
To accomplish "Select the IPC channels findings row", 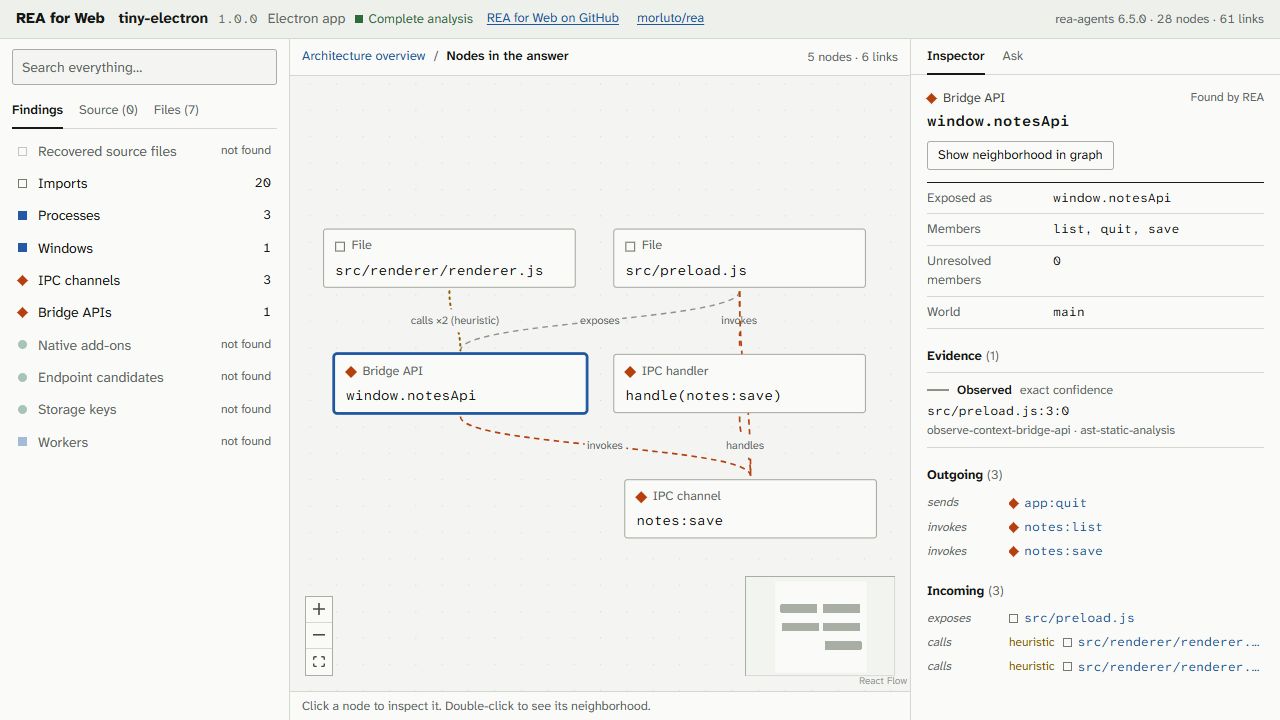I will tap(144, 280).
